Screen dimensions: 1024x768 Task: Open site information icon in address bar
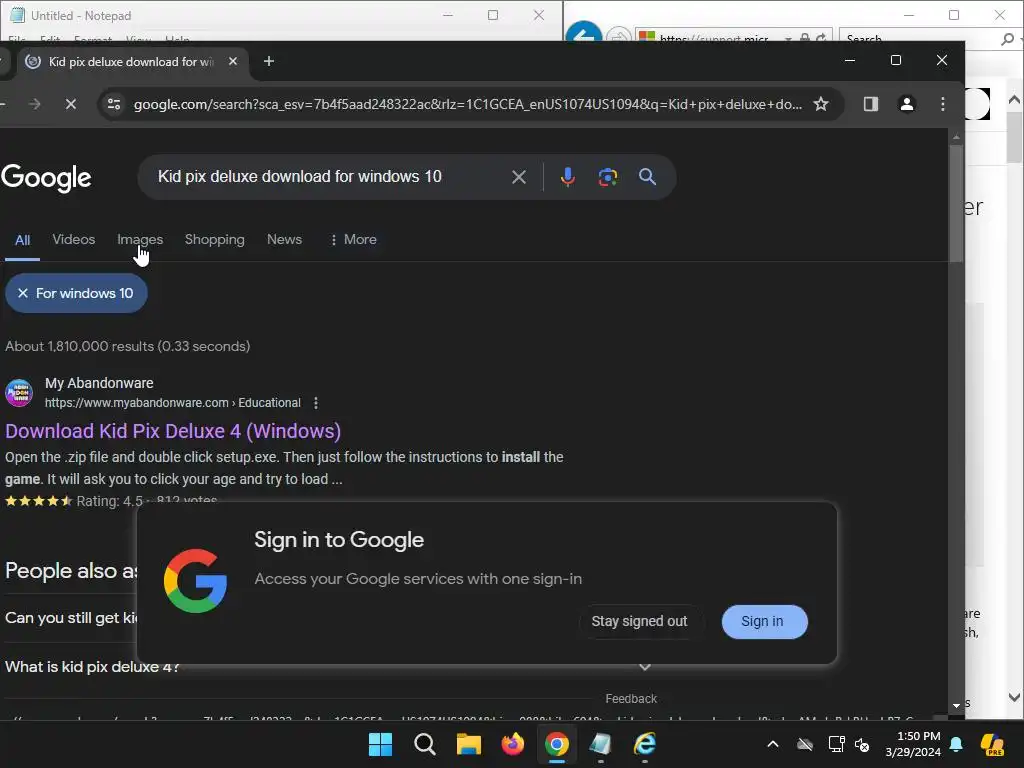point(114,104)
